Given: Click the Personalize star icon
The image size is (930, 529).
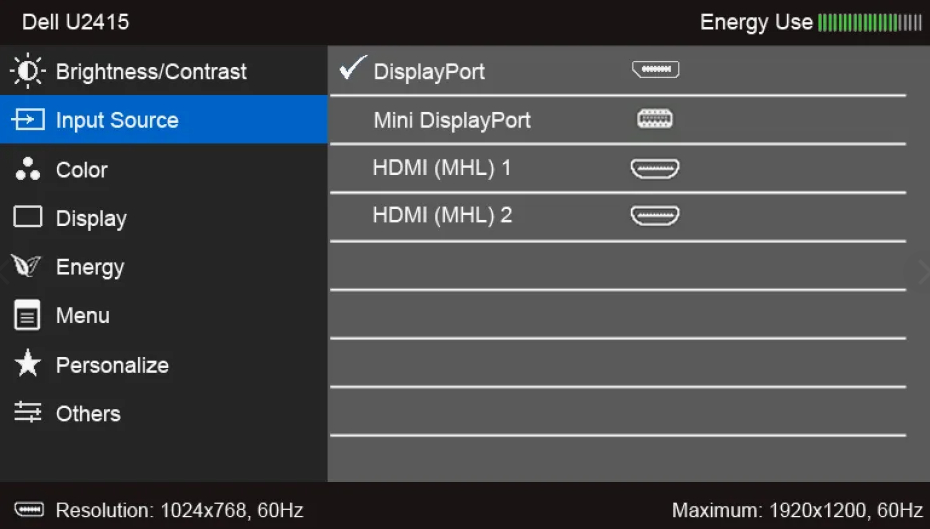Looking at the screenshot, I should point(28,365).
